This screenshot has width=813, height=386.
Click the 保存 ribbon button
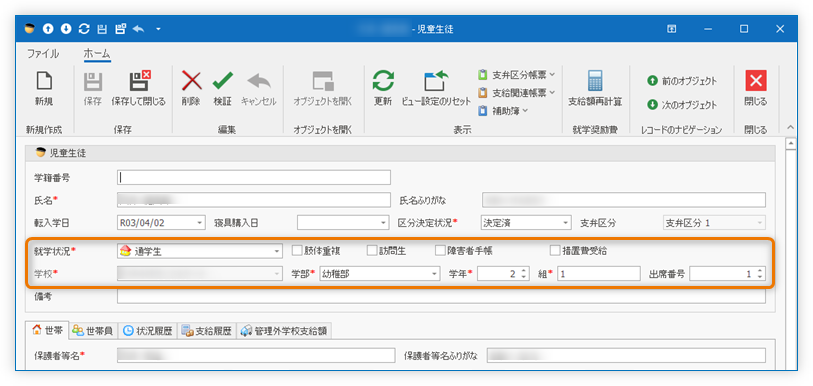(93, 89)
